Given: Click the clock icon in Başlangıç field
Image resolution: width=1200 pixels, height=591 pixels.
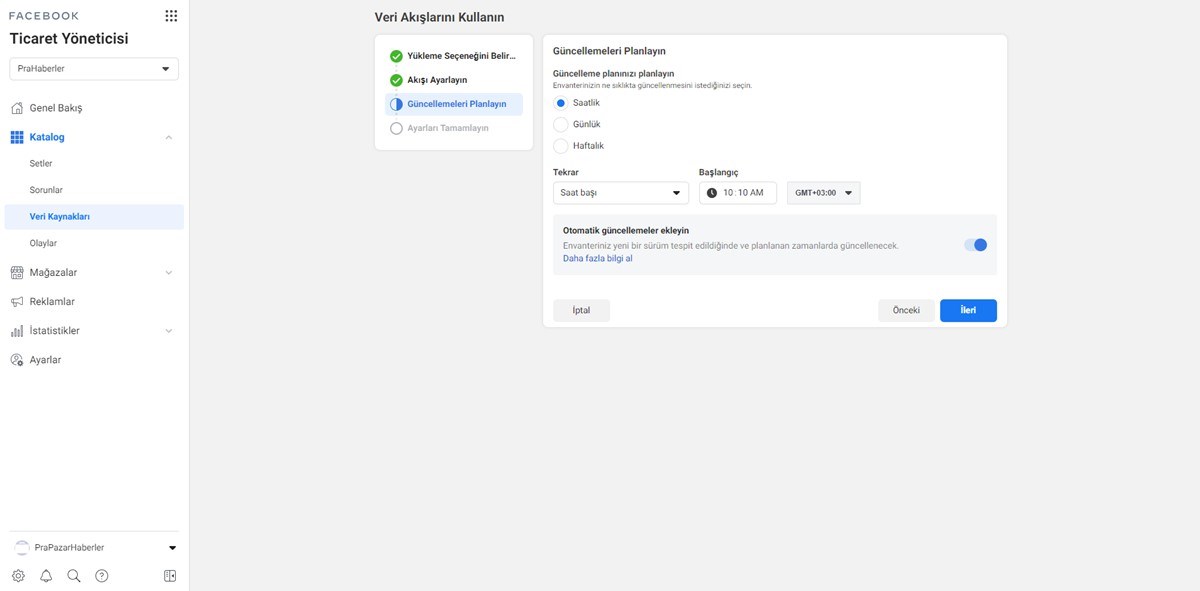Looking at the screenshot, I should click(x=712, y=193).
